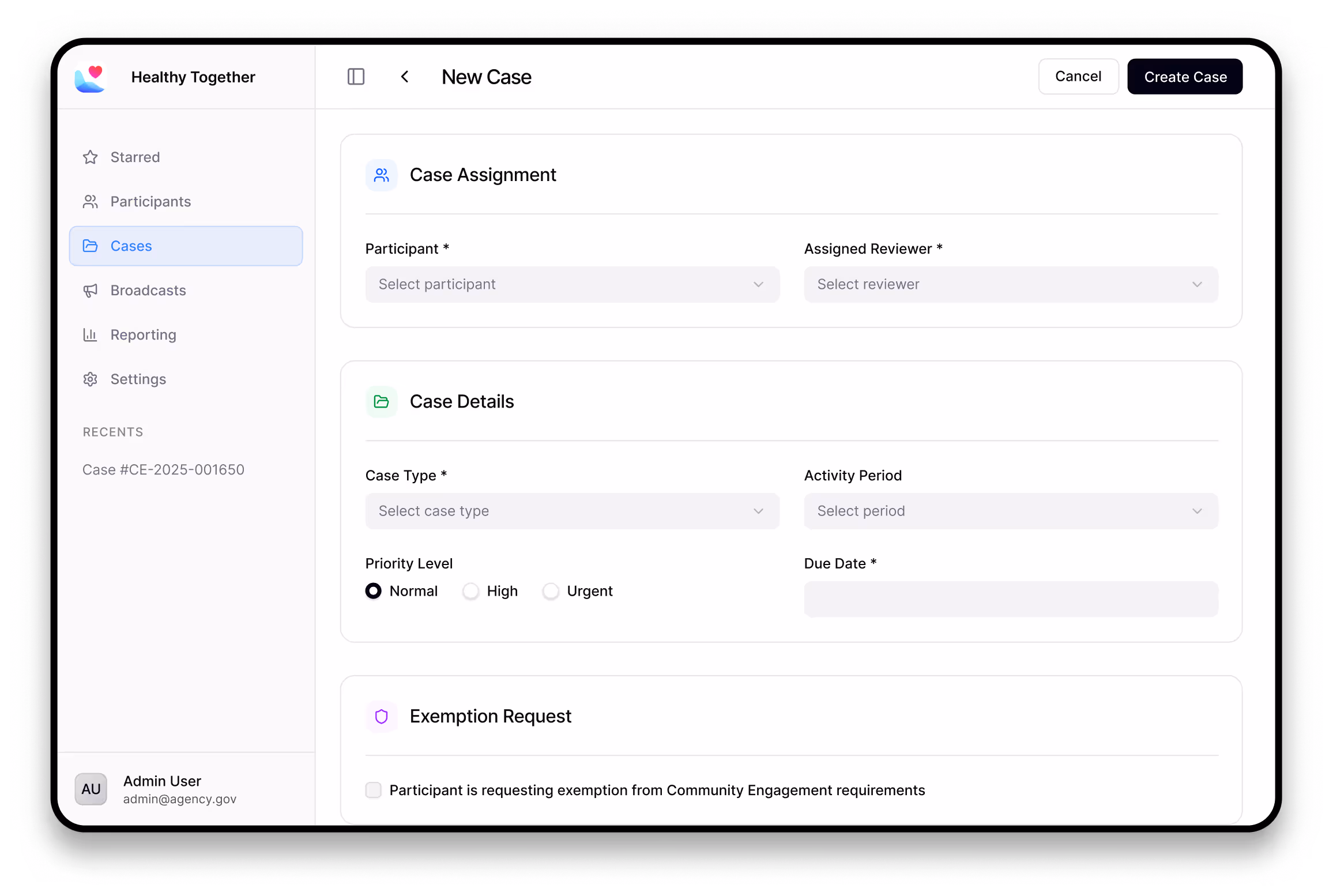
Task: Open the Select participant dropdown
Action: (x=572, y=284)
